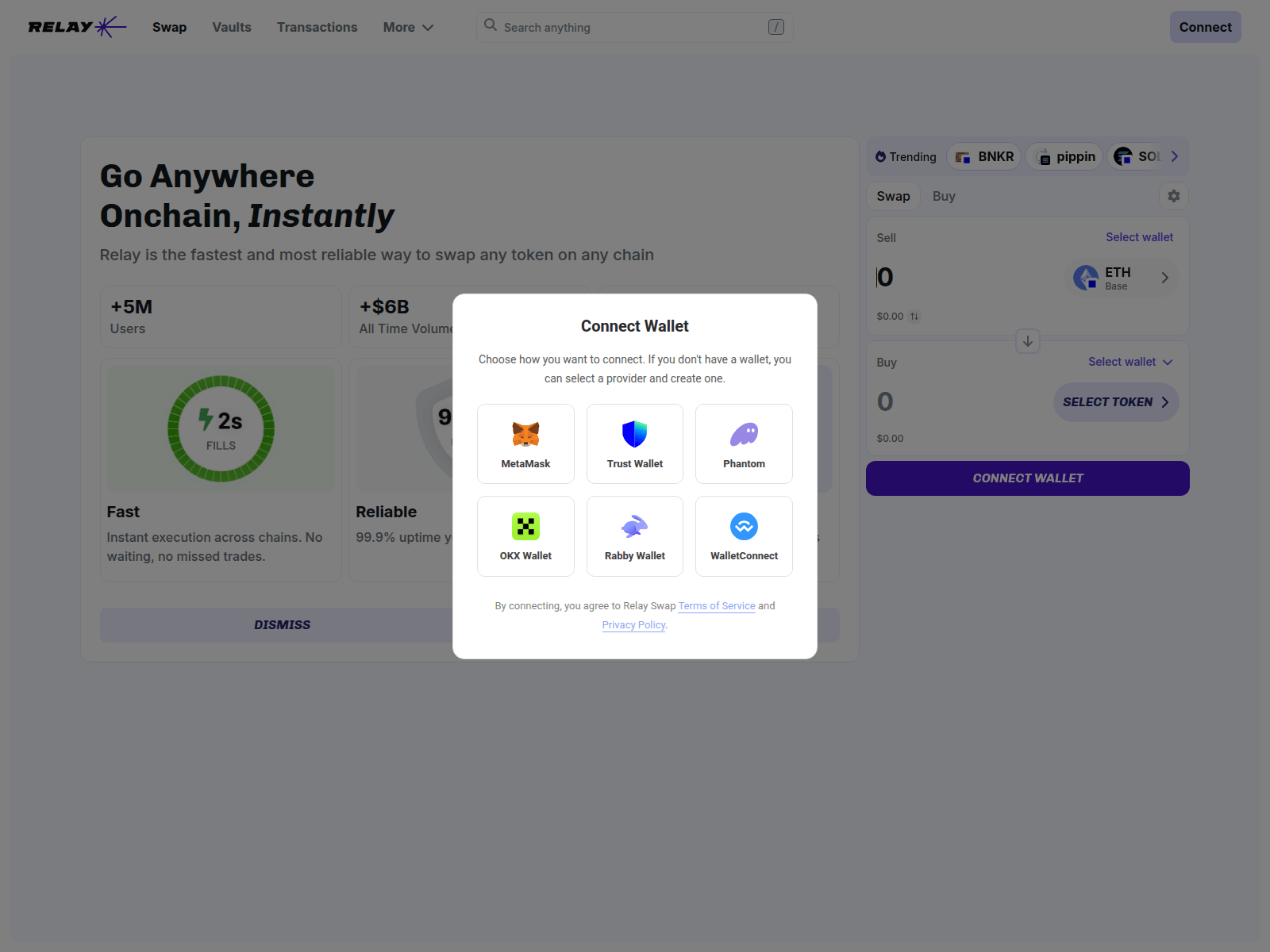Open the ETH Base token selector

point(1121,278)
